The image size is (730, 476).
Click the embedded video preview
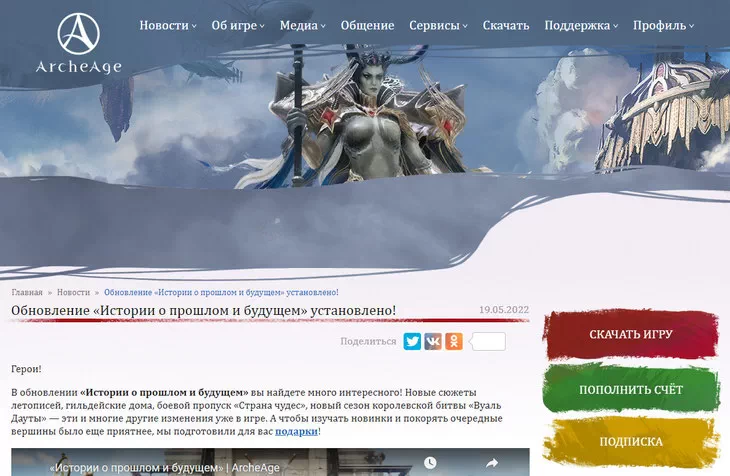click(270, 462)
